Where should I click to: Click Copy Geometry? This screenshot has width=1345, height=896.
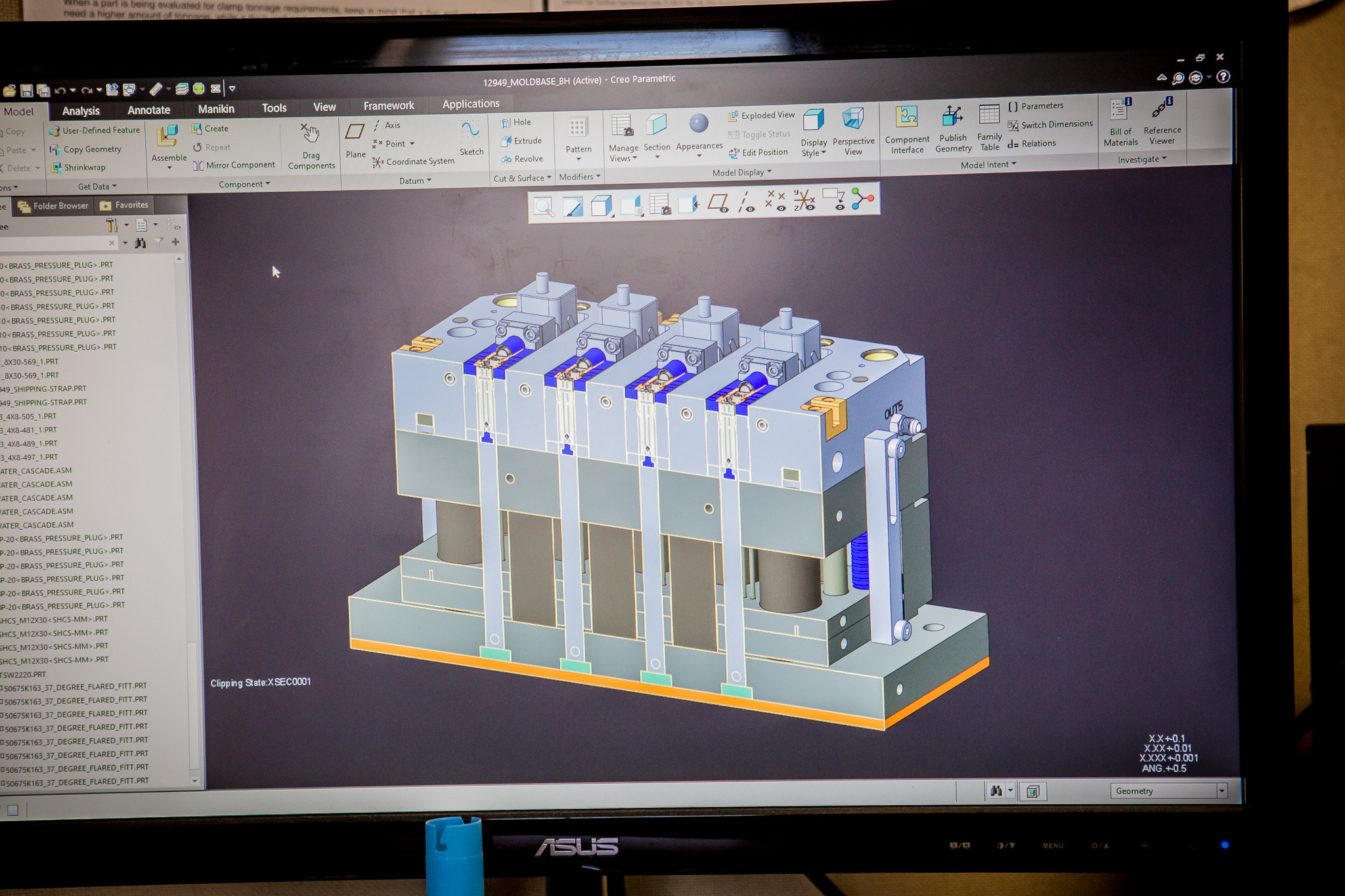point(85,150)
